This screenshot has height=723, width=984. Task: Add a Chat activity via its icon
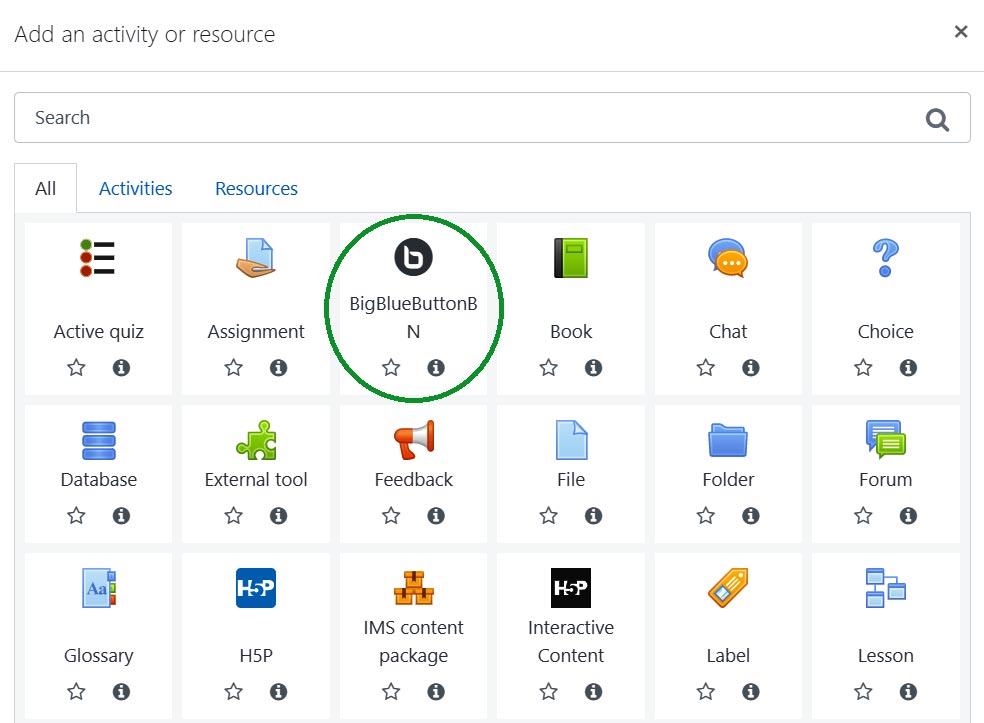(x=728, y=258)
